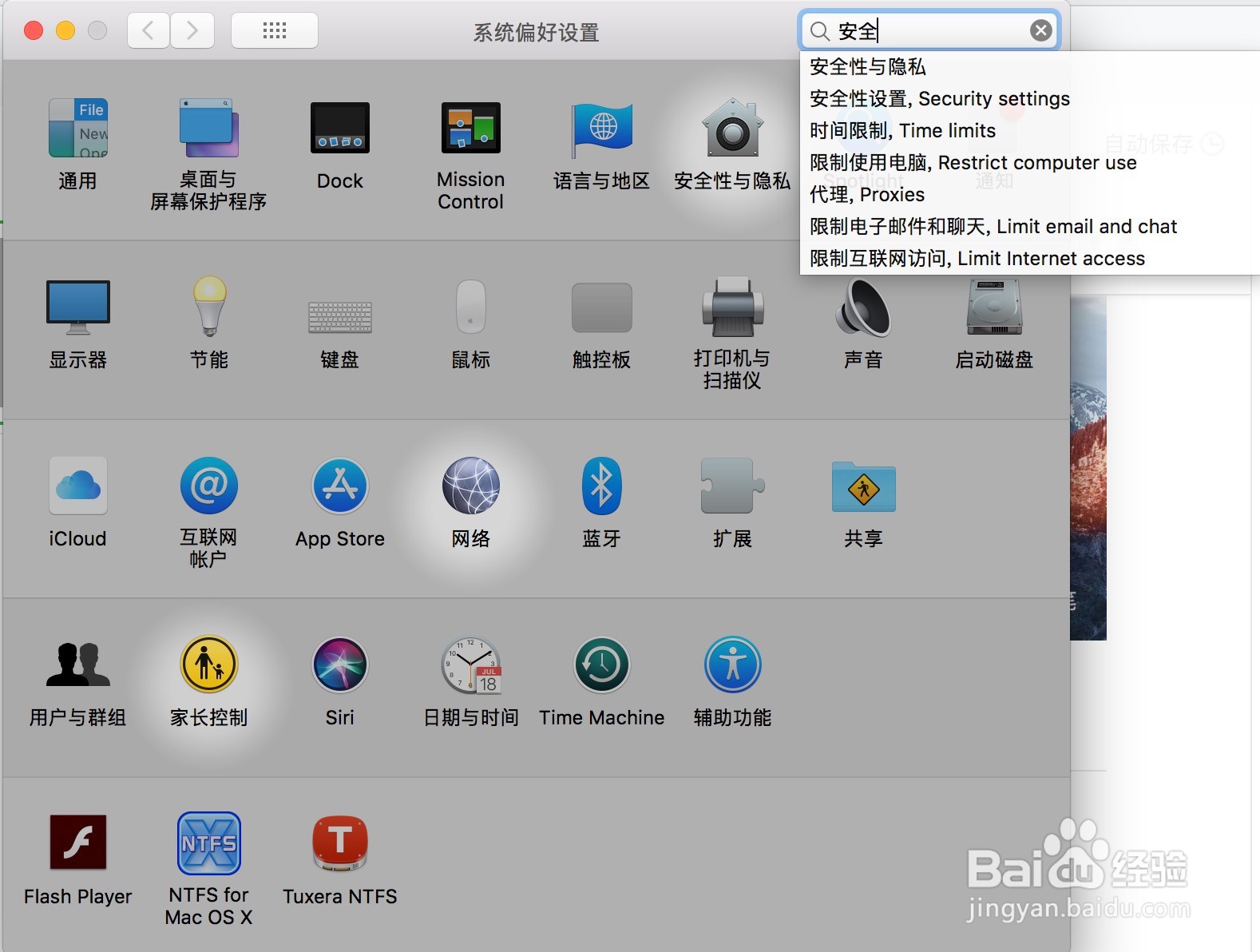The height and width of the screenshot is (952, 1260).
Task: Go forward with the right arrow button
Action: click(x=192, y=30)
